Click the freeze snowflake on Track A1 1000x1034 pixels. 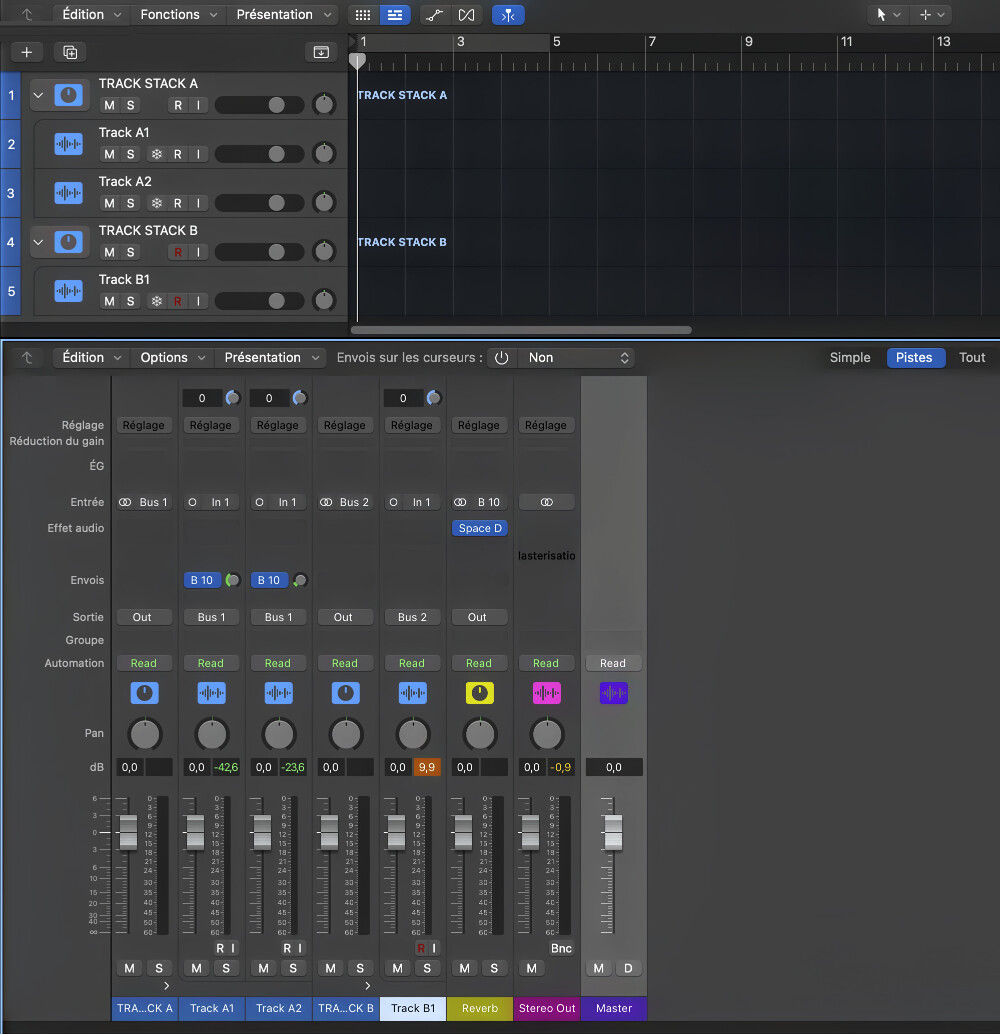(156, 154)
